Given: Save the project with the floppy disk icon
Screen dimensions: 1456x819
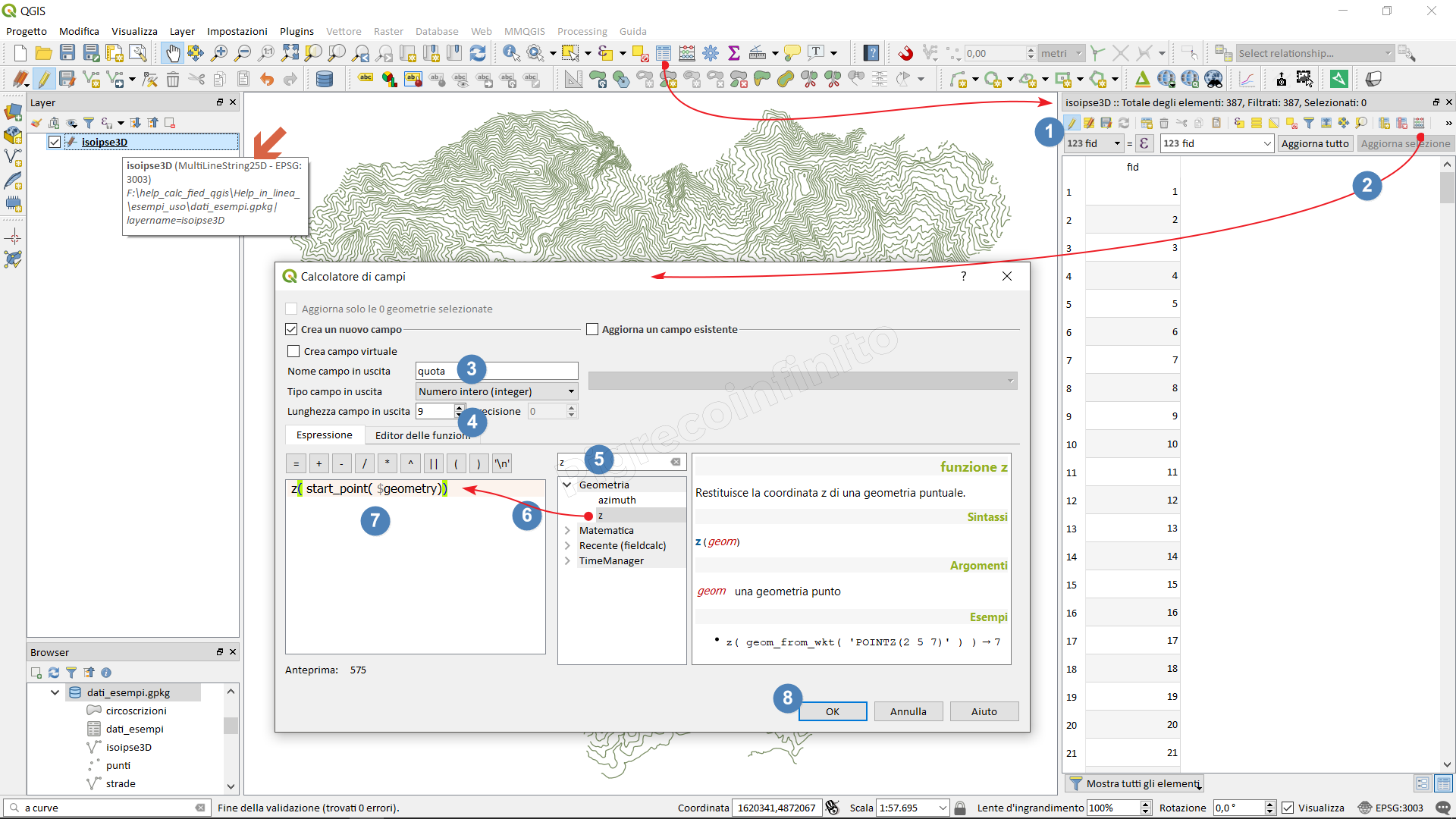Looking at the screenshot, I should pos(67,53).
